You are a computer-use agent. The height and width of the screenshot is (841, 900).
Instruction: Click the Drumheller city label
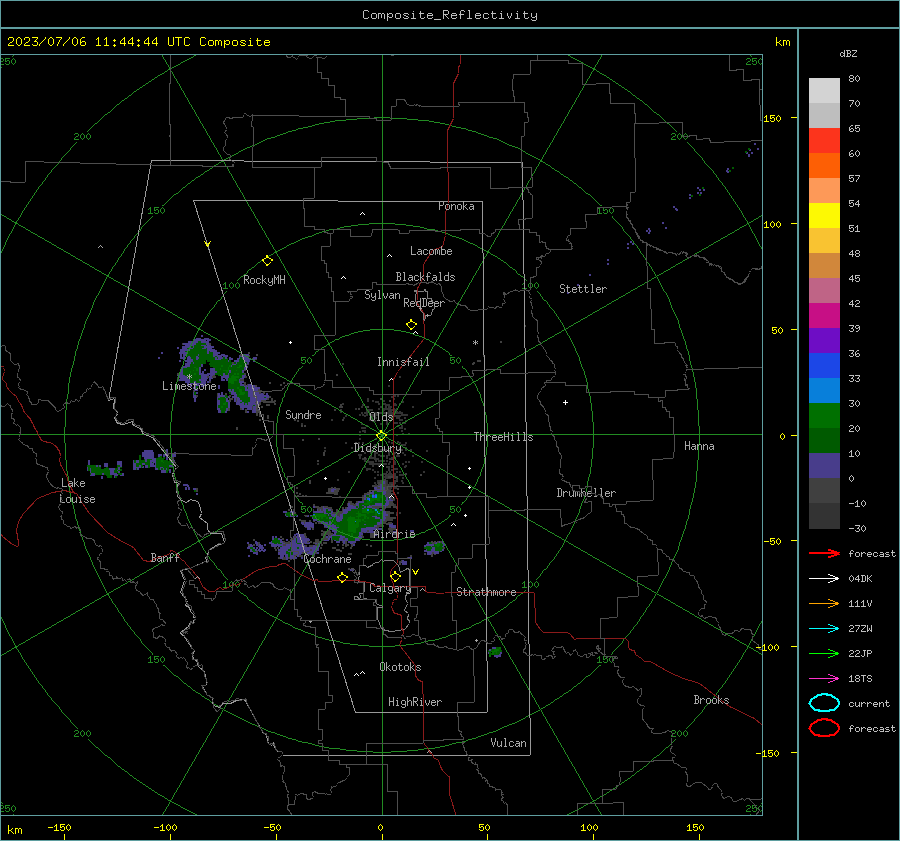coord(586,493)
